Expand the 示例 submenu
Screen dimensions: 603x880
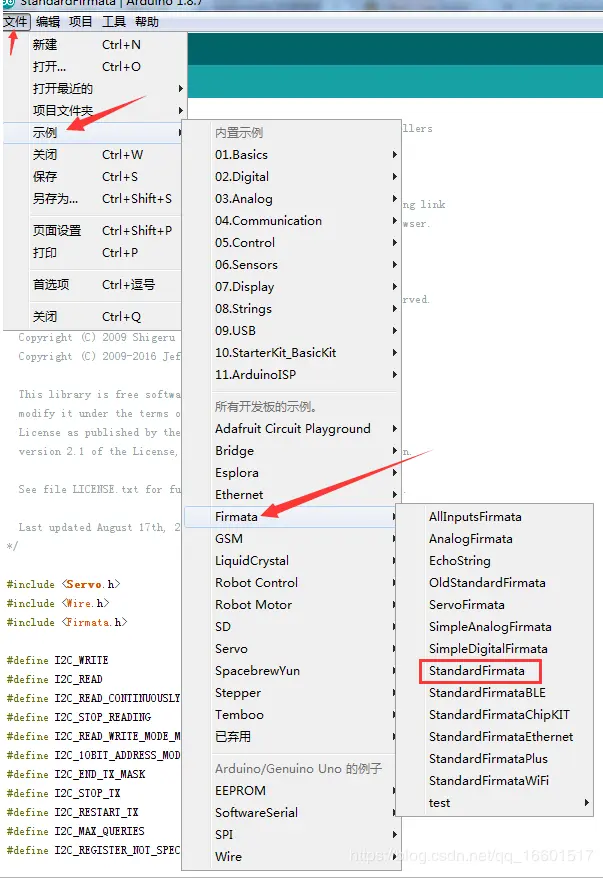(94, 132)
